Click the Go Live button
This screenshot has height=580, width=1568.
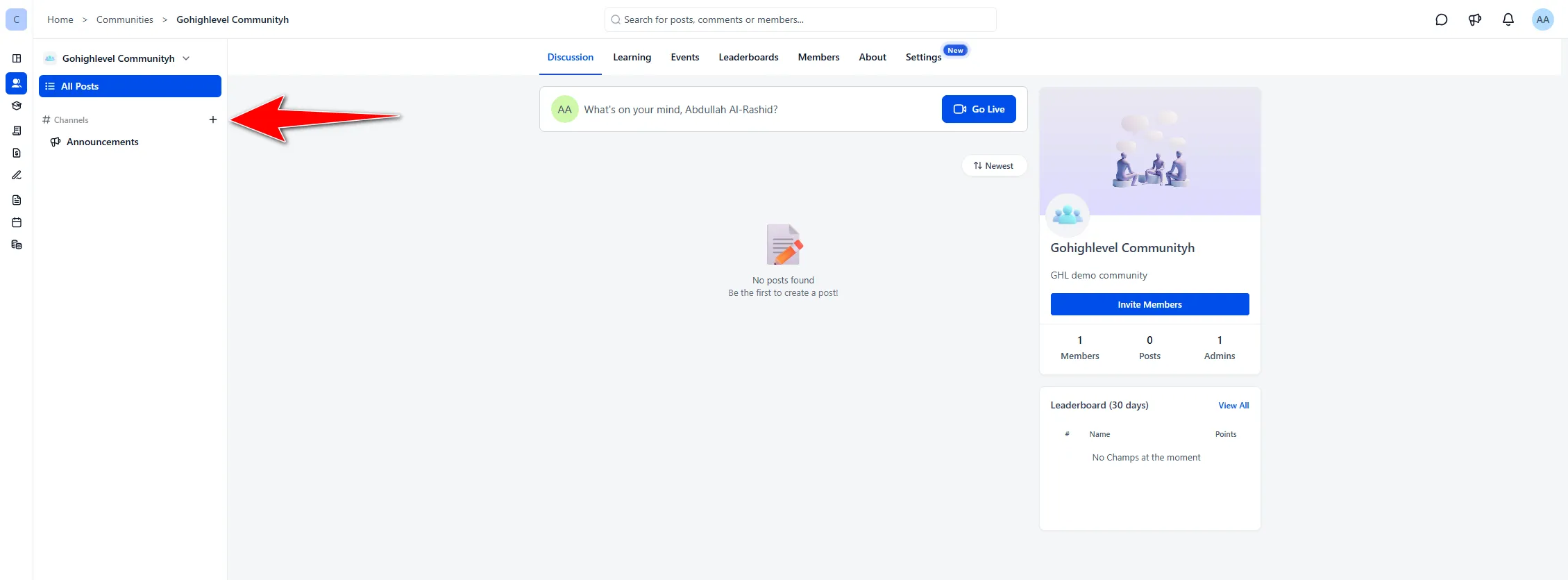979,109
